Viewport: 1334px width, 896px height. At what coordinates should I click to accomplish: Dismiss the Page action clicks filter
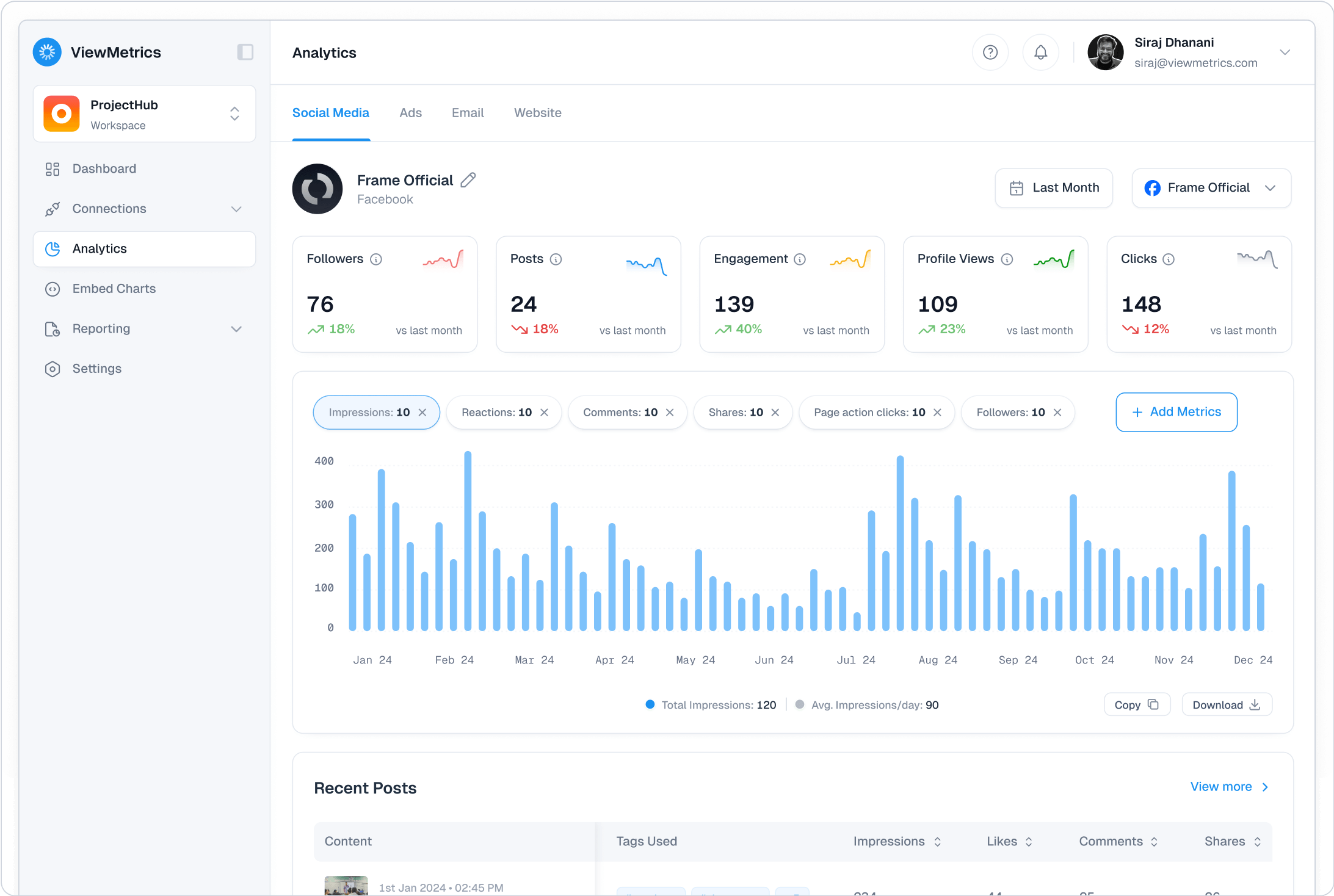[x=938, y=412]
